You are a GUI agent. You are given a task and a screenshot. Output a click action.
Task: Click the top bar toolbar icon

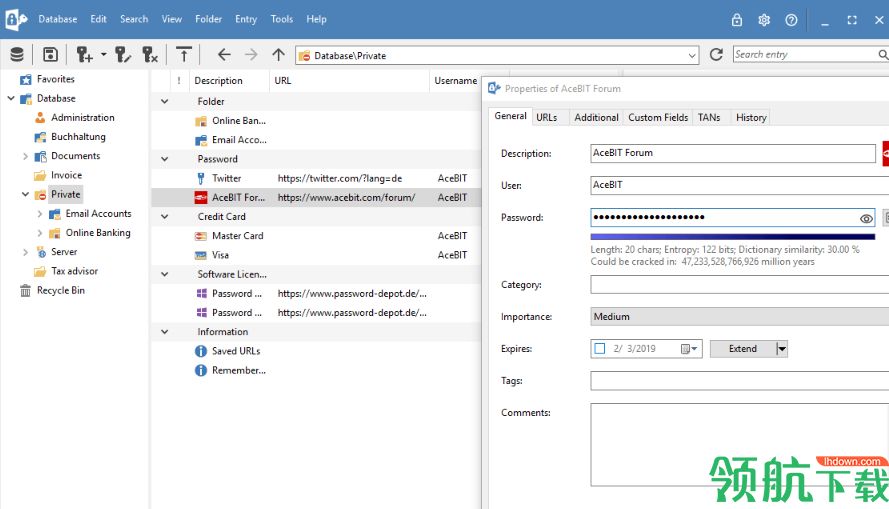pyautogui.click(x=184, y=54)
